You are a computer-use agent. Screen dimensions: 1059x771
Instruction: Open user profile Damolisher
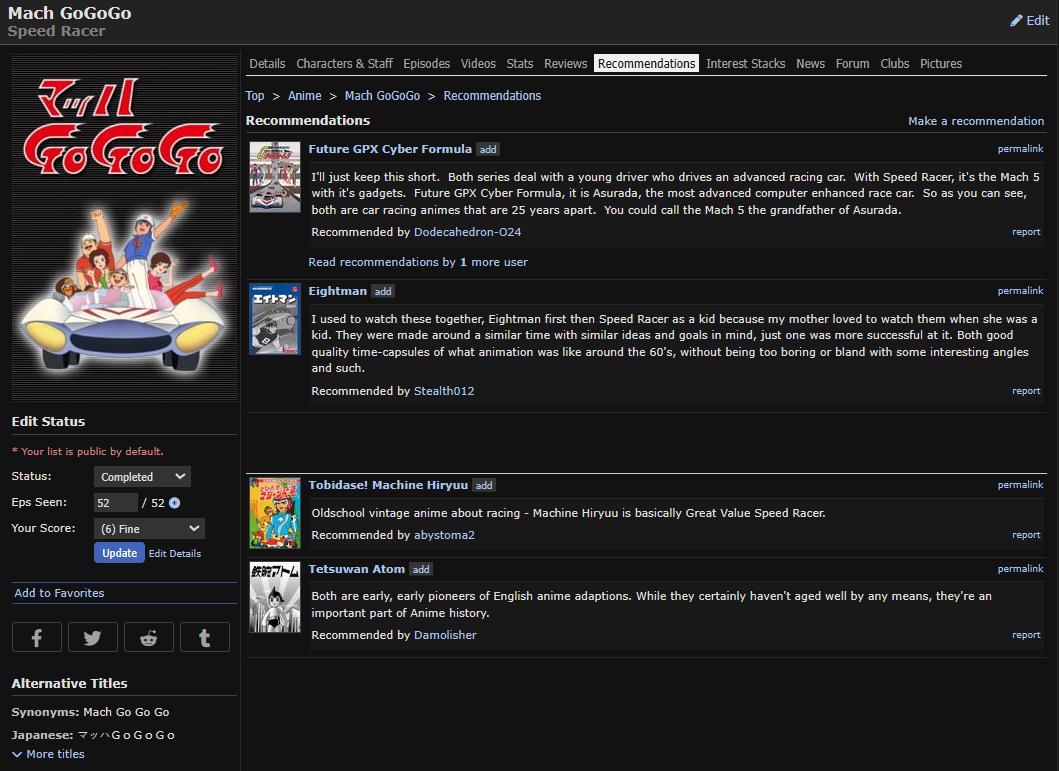coord(445,635)
